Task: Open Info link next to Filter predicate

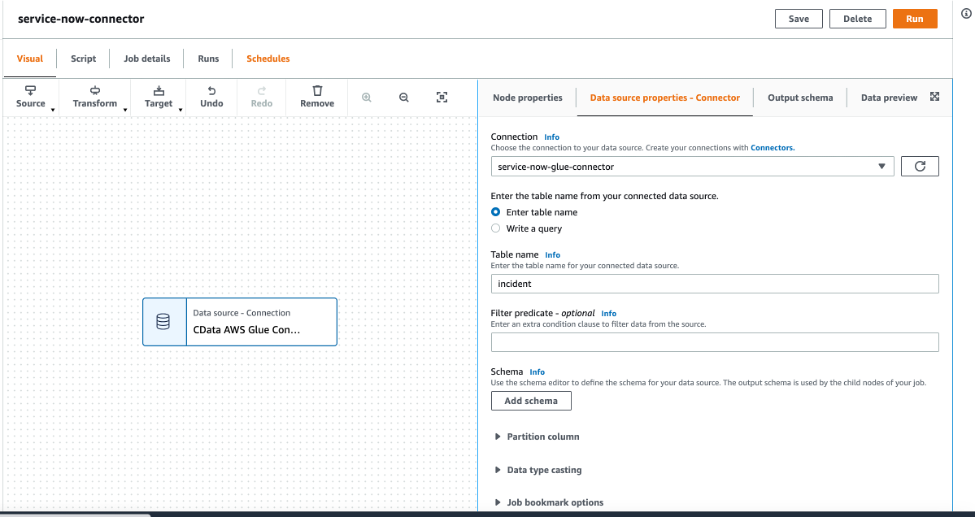Action: pos(609,313)
